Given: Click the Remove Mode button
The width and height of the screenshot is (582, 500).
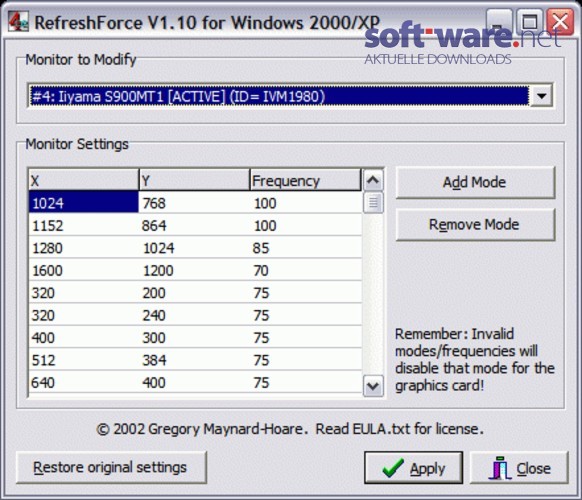Looking at the screenshot, I should (475, 225).
